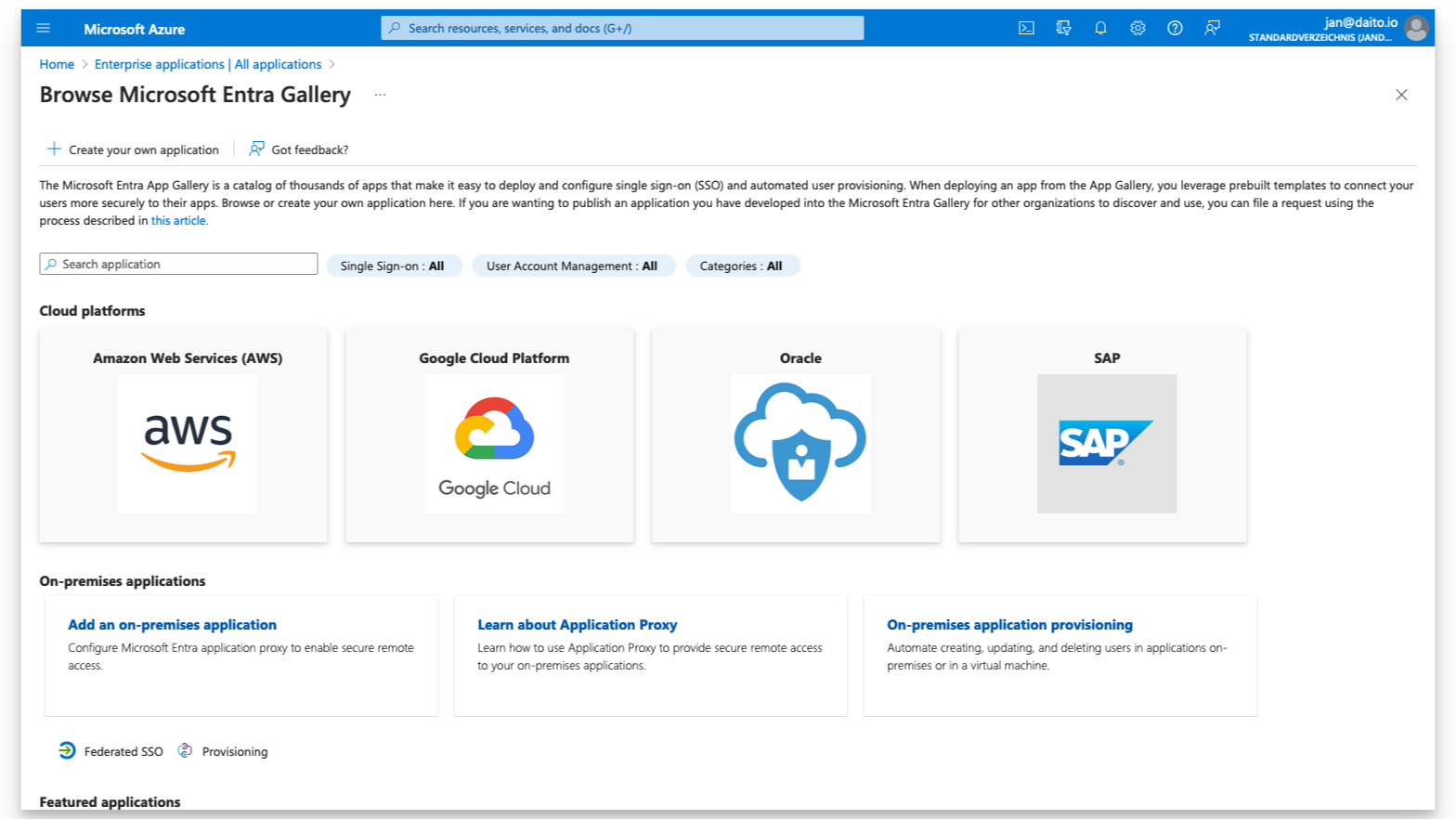Go to Enterprise applications | All applications breadcrumb

point(208,64)
